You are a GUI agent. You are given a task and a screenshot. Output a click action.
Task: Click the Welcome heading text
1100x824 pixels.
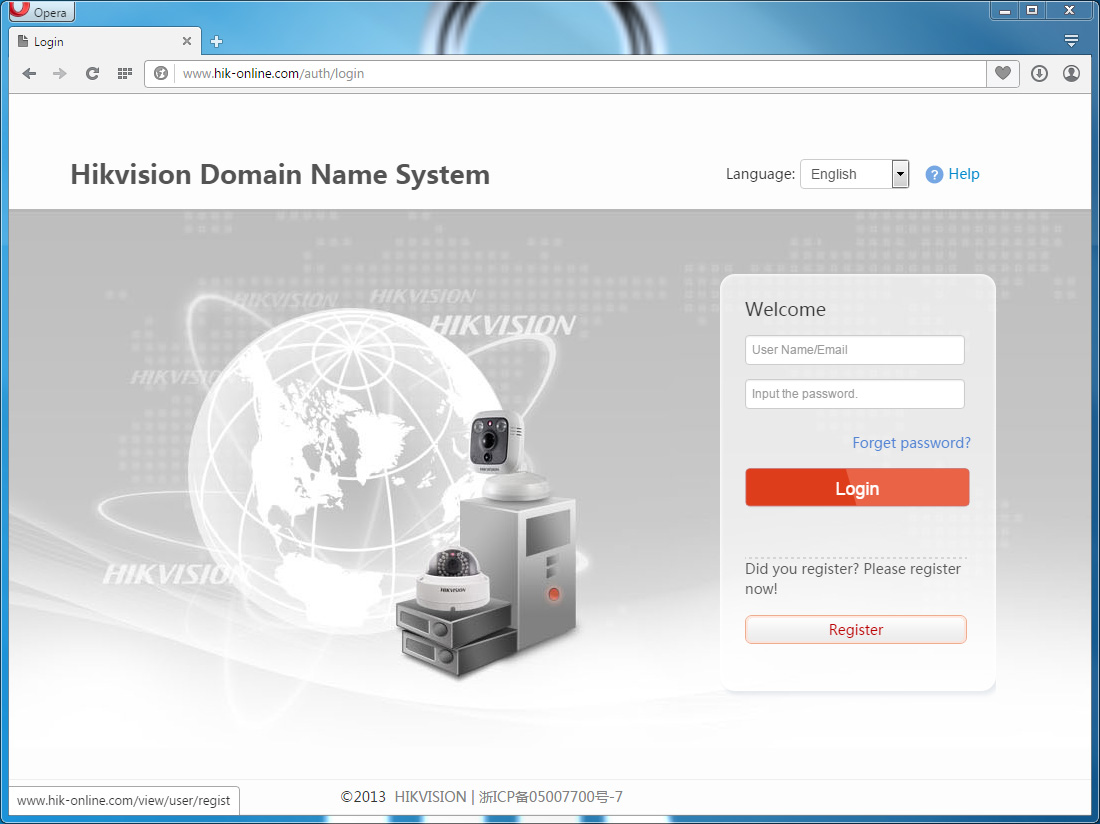pyautogui.click(x=785, y=309)
